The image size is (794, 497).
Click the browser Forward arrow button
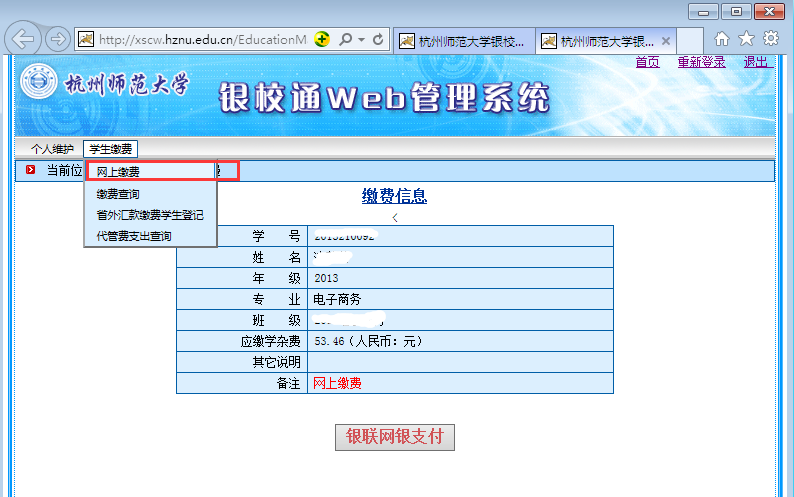(58, 40)
